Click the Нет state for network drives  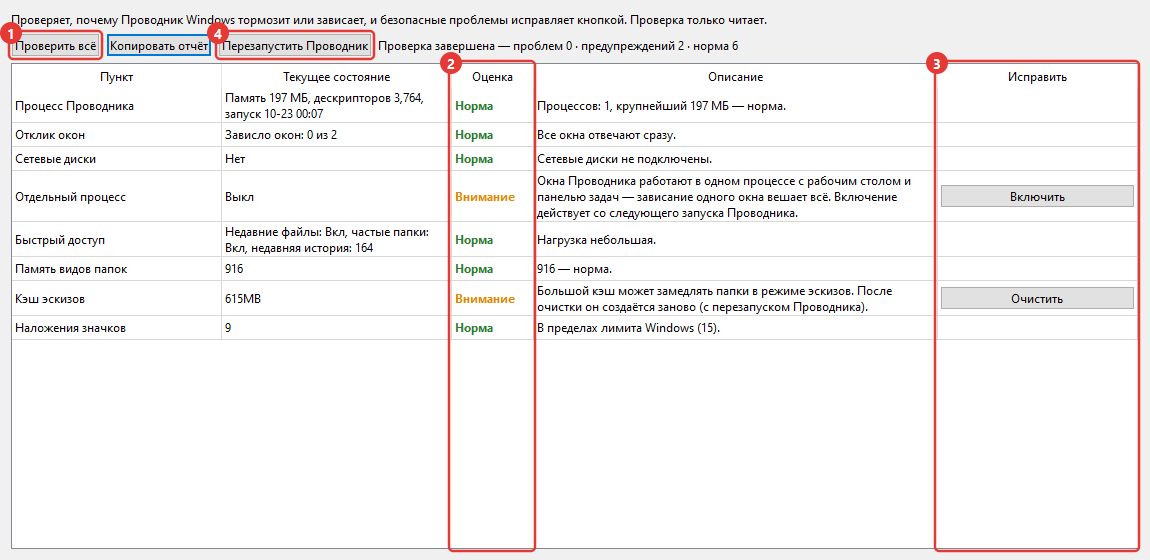tap(336, 159)
